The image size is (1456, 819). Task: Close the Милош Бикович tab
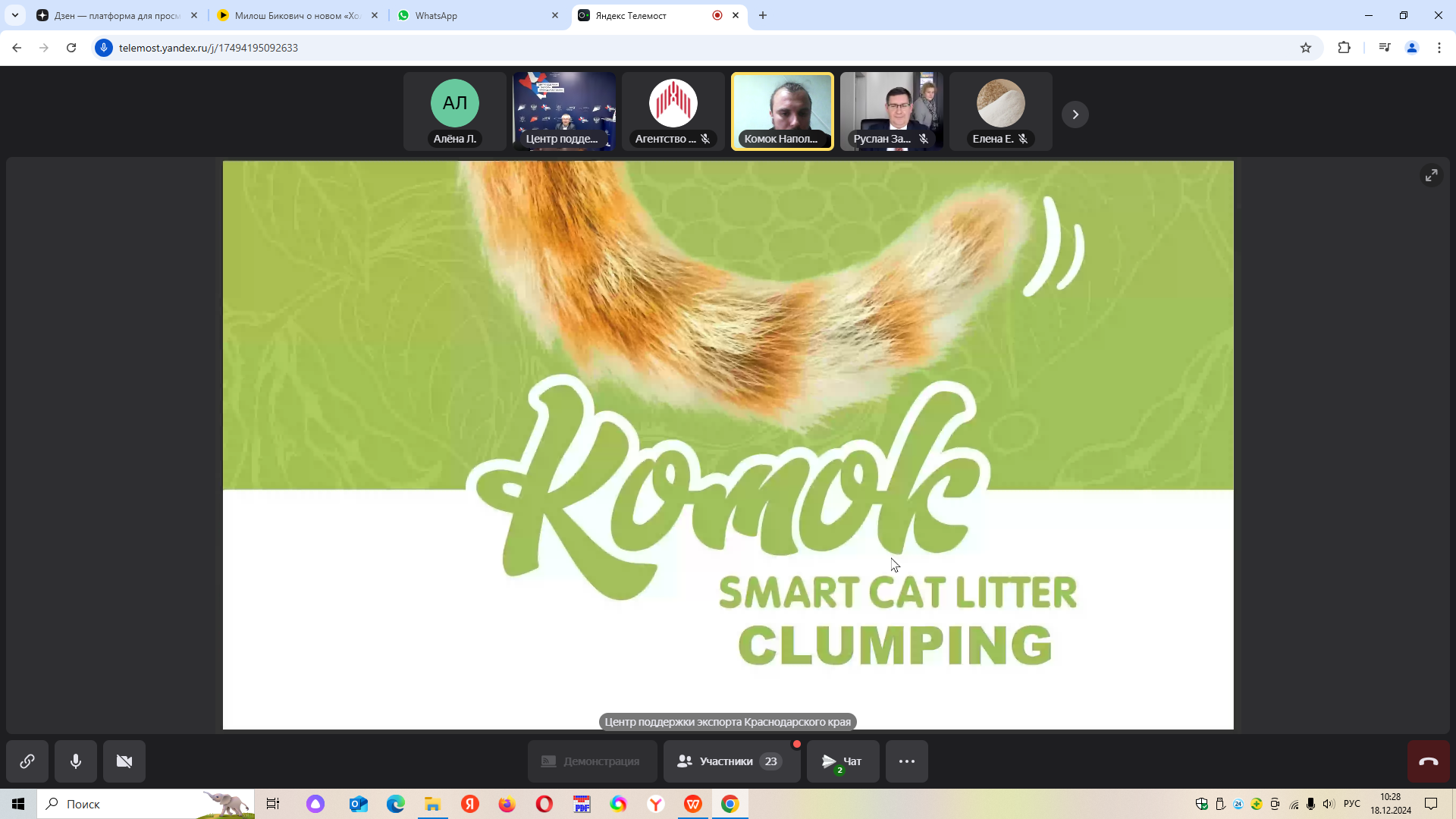(375, 15)
